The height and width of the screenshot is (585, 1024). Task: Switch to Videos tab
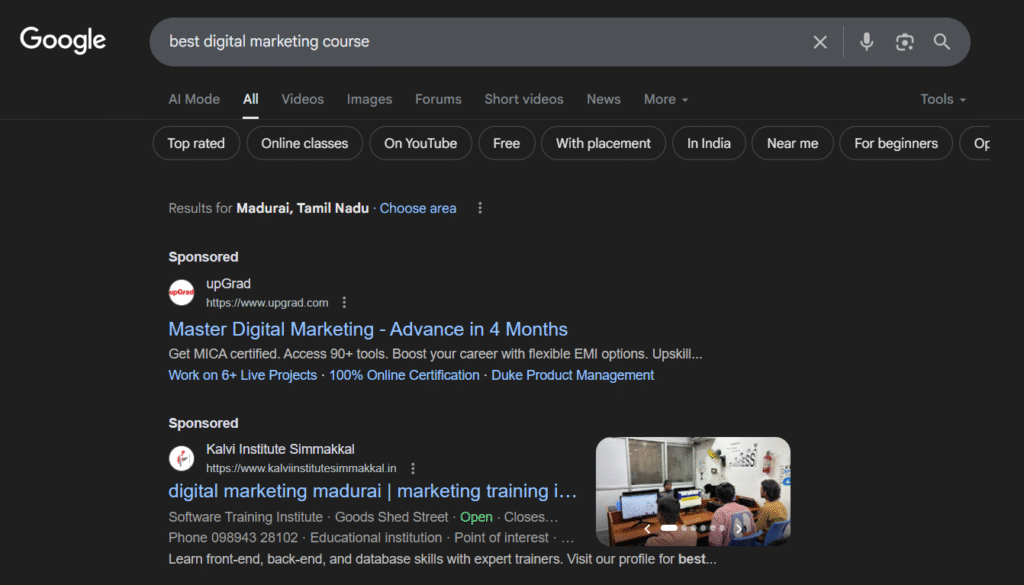302,99
